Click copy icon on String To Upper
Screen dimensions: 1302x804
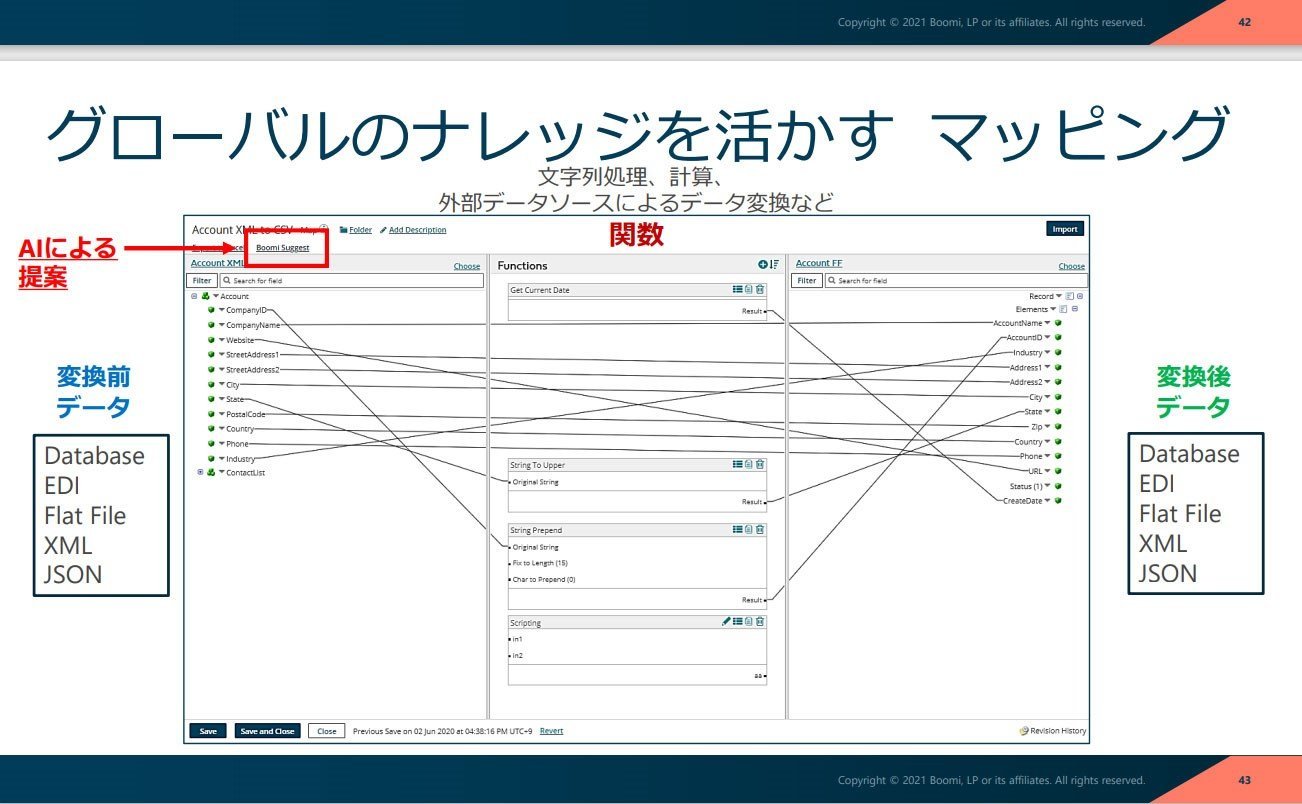tap(749, 464)
